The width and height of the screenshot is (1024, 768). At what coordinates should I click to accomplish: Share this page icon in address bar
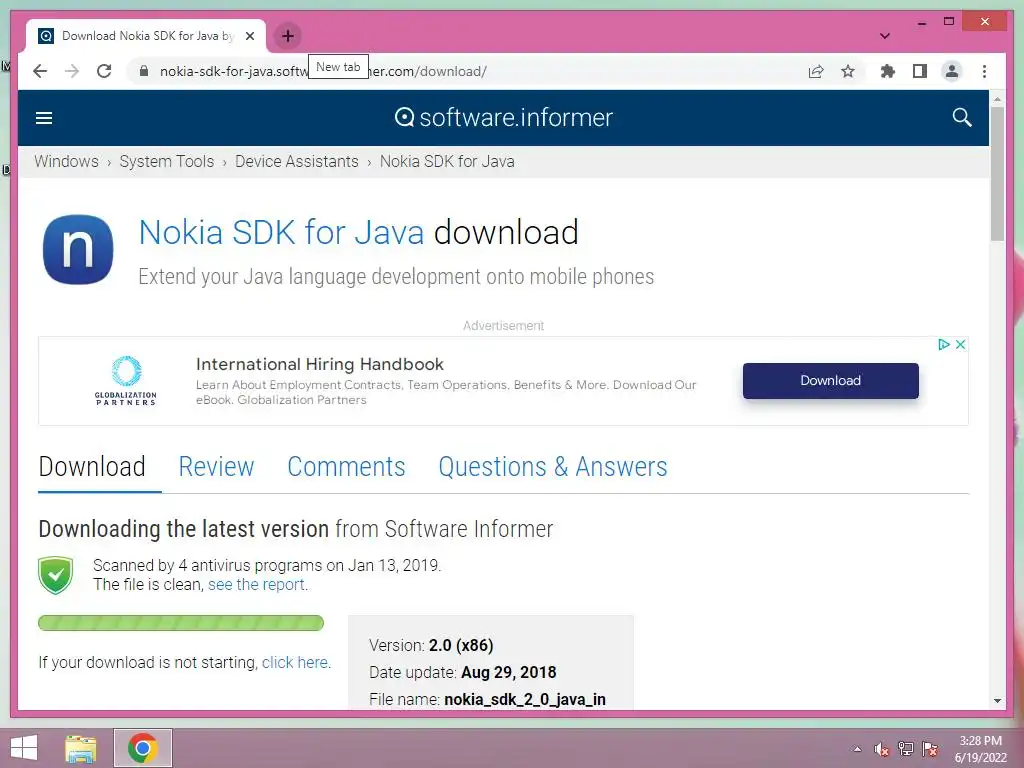click(x=816, y=71)
